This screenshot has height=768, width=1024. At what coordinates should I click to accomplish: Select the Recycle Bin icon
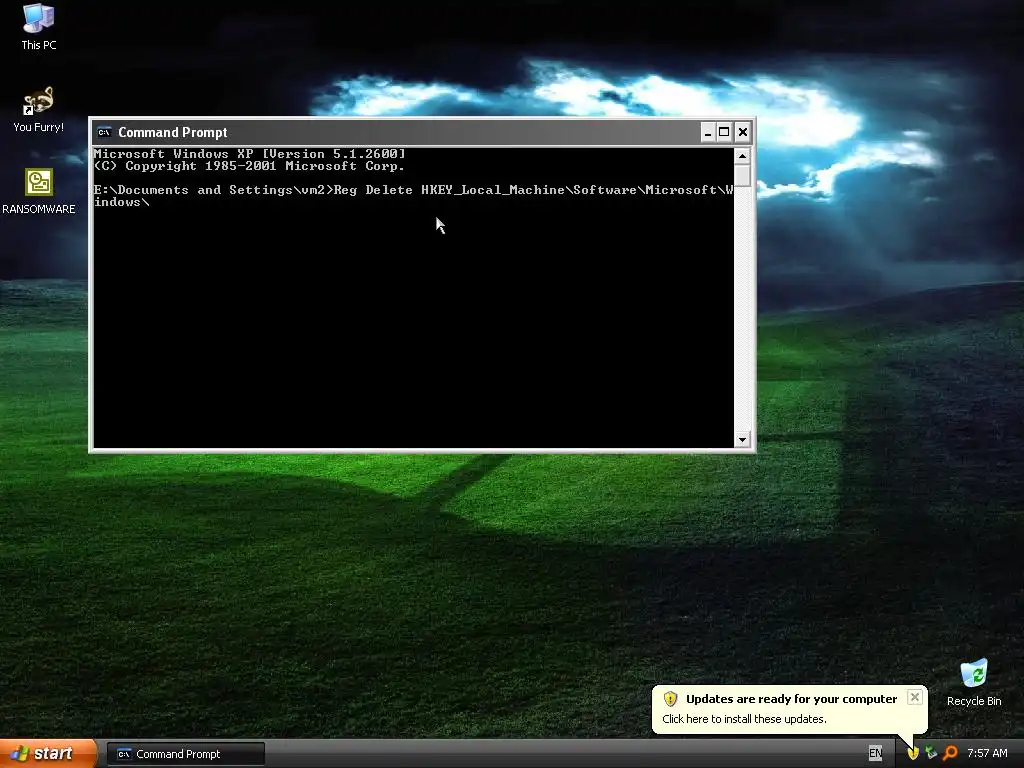pos(974,682)
